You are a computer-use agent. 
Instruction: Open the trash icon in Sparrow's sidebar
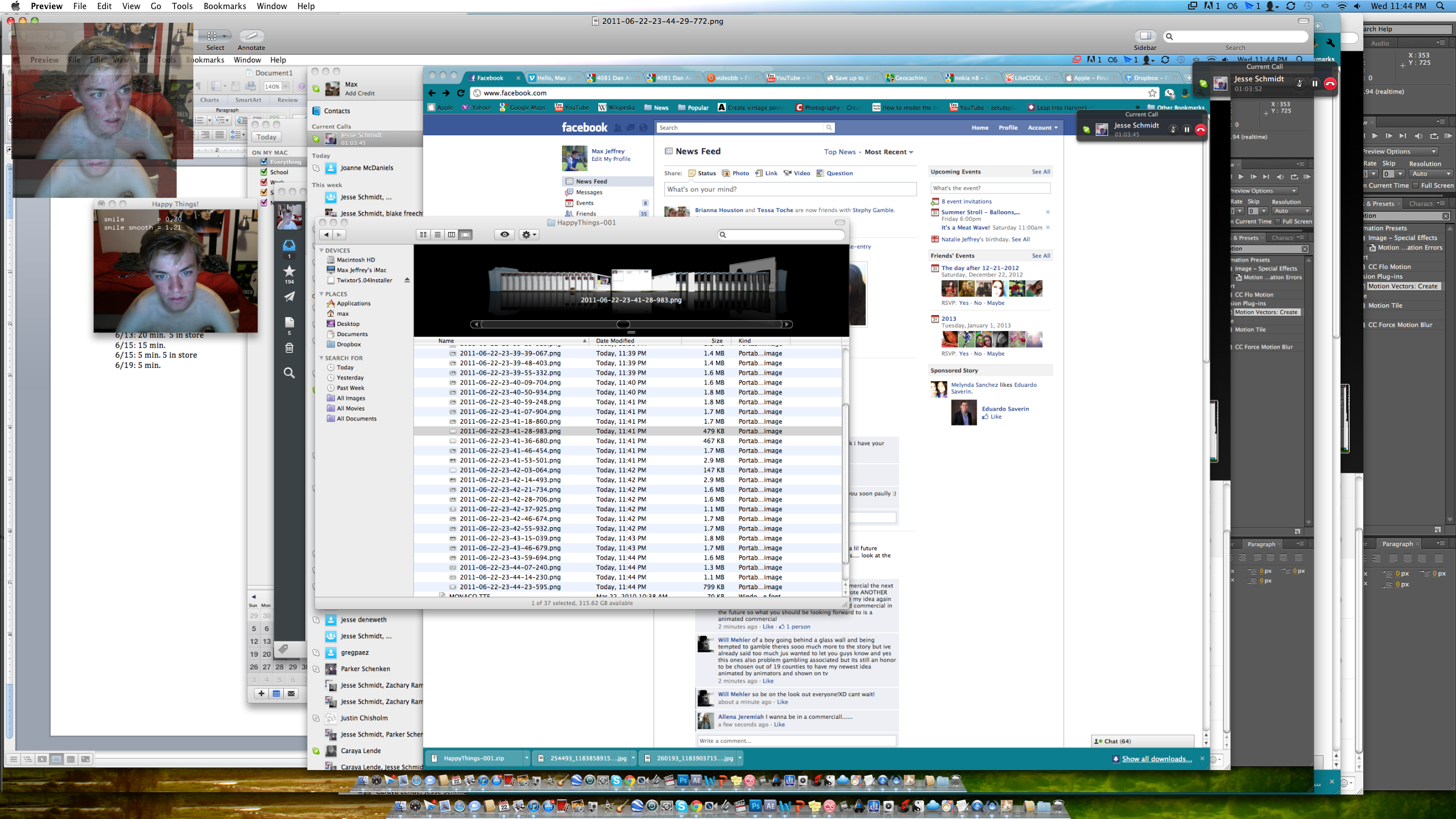coord(289,348)
